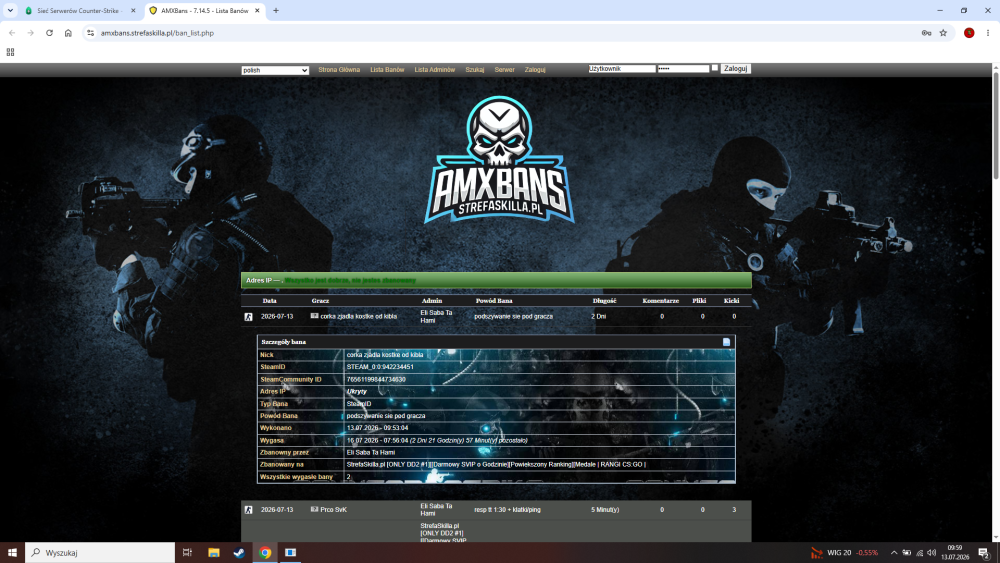
Task: Open Chrome profile avatar
Action: (969, 33)
